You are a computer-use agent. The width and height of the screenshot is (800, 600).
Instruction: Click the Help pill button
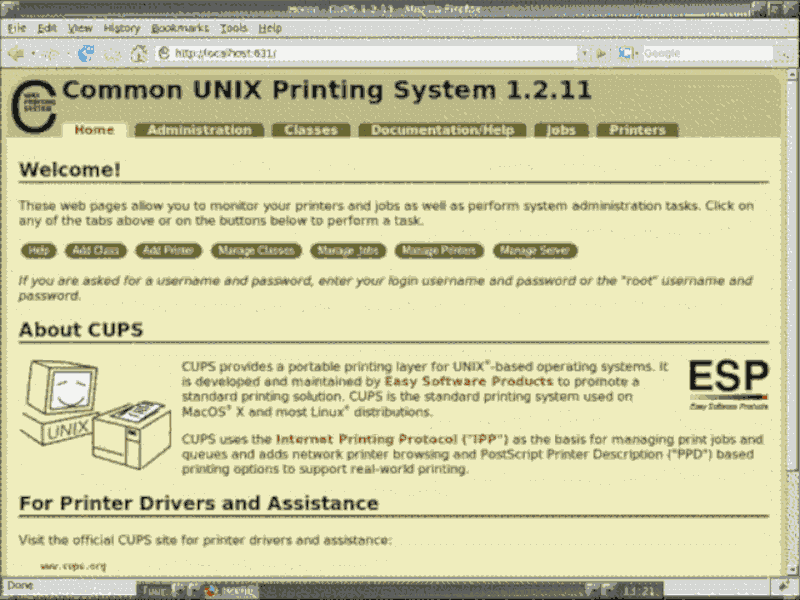click(x=39, y=251)
